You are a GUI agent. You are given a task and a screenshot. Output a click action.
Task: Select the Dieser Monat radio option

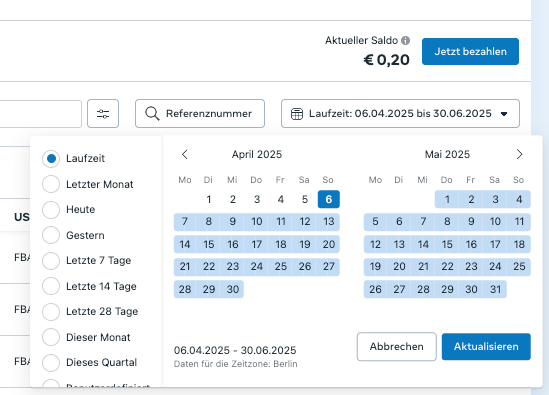coord(51,337)
